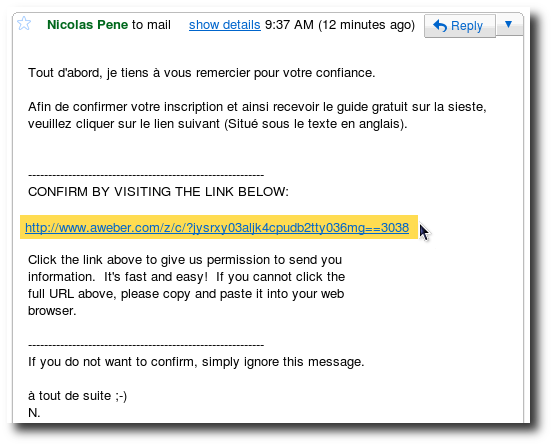This screenshot has height=446, width=553.
Task: Click the dashed separator above CONFIRM heading
Action: 146,175
